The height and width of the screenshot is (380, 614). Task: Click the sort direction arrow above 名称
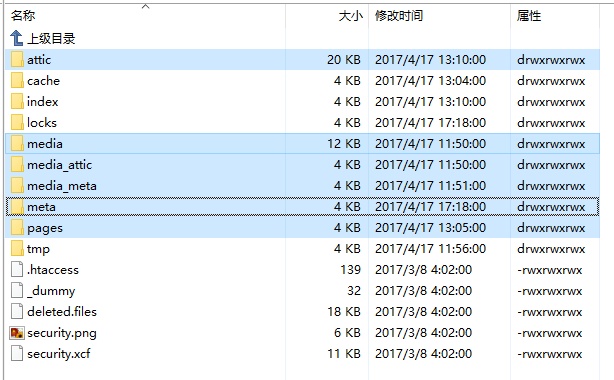coord(146,7)
